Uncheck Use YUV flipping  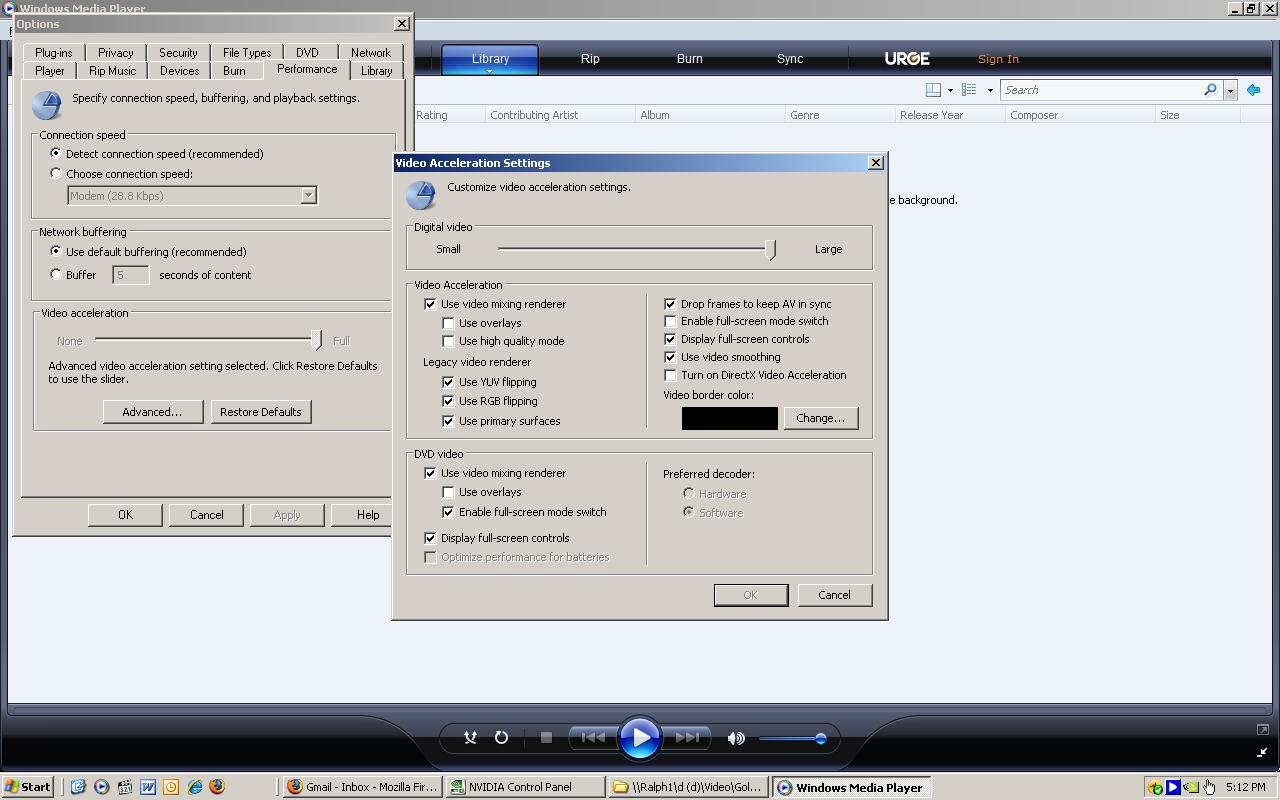pos(448,382)
